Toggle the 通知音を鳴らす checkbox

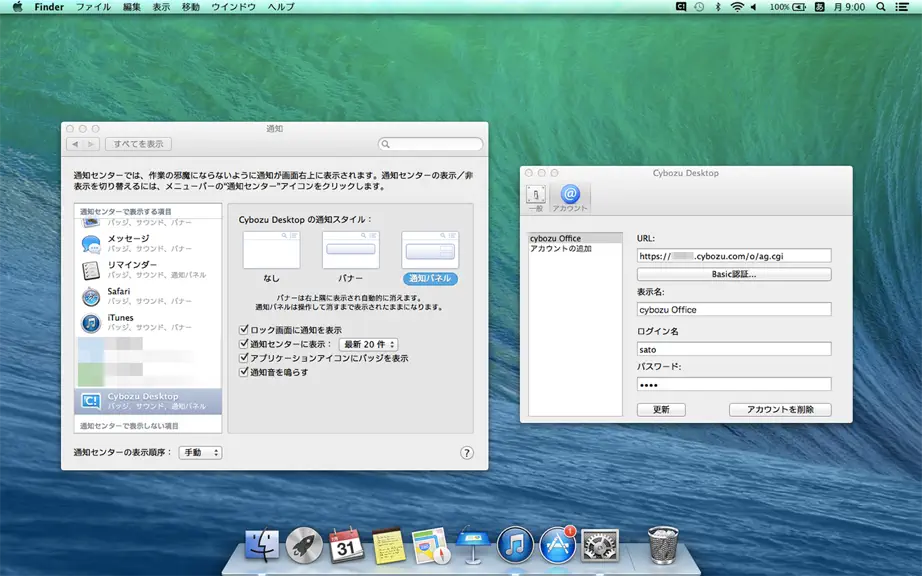[244, 371]
